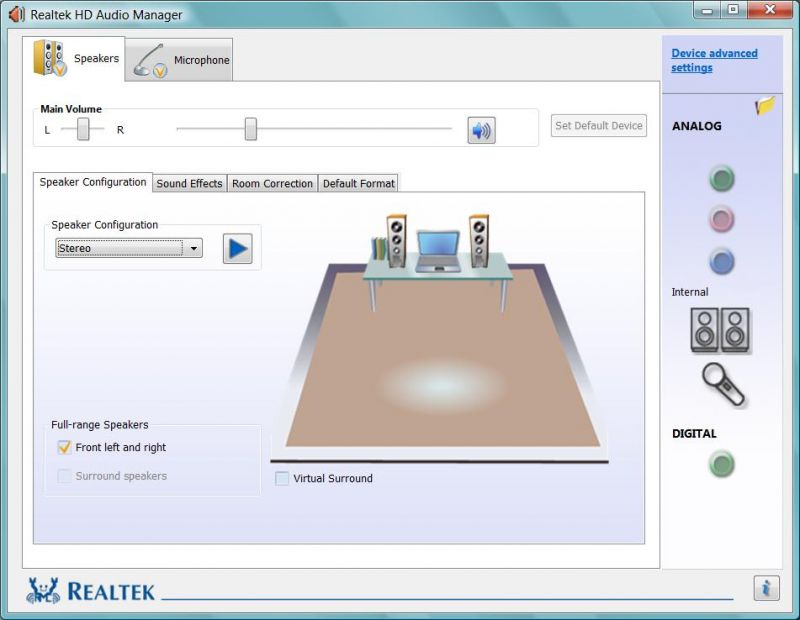Switch to the Speakers device tab
The height and width of the screenshot is (620, 800).
[74, 59]
